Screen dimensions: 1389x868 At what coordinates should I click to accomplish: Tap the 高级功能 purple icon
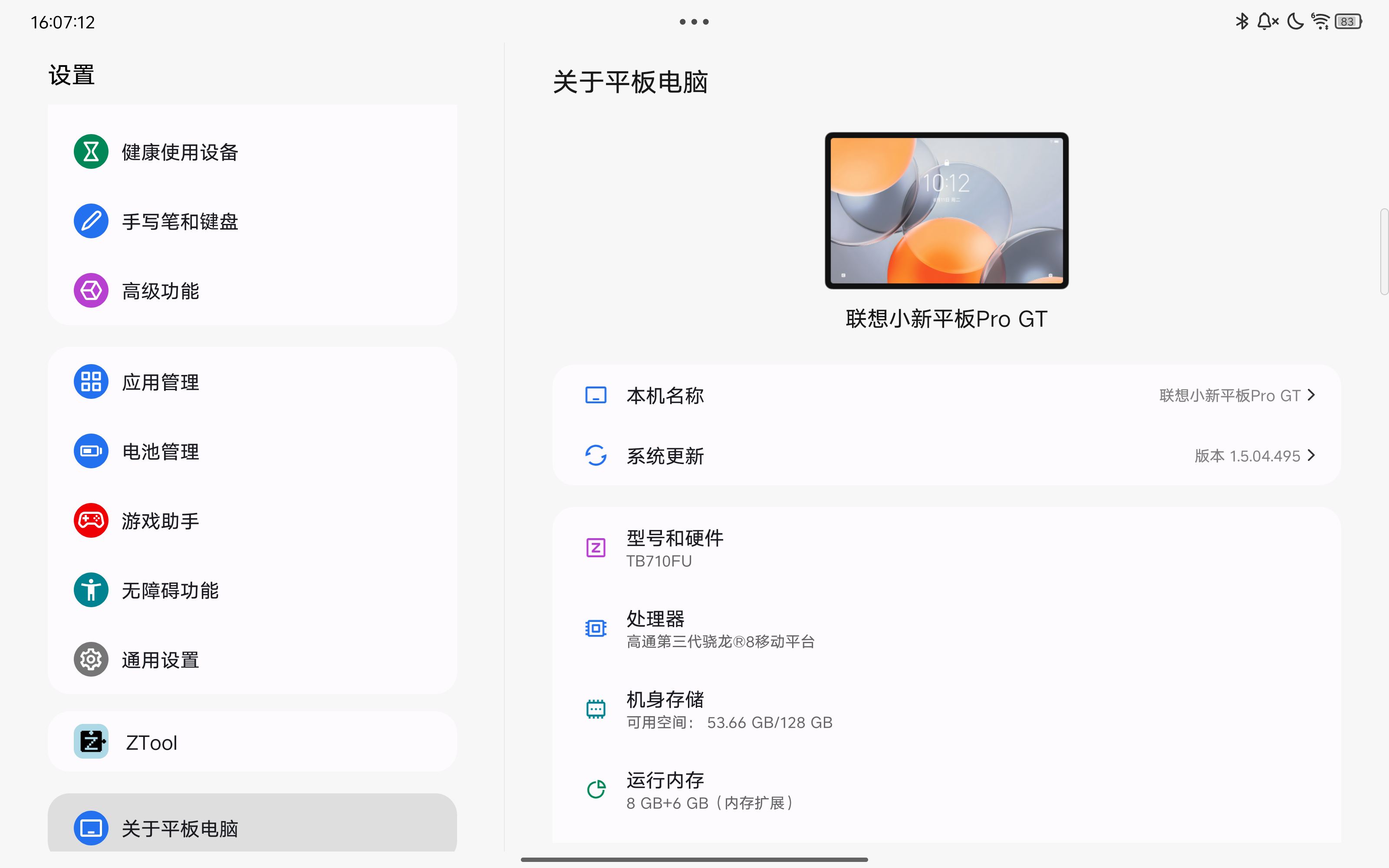click(x=91, y=290)
